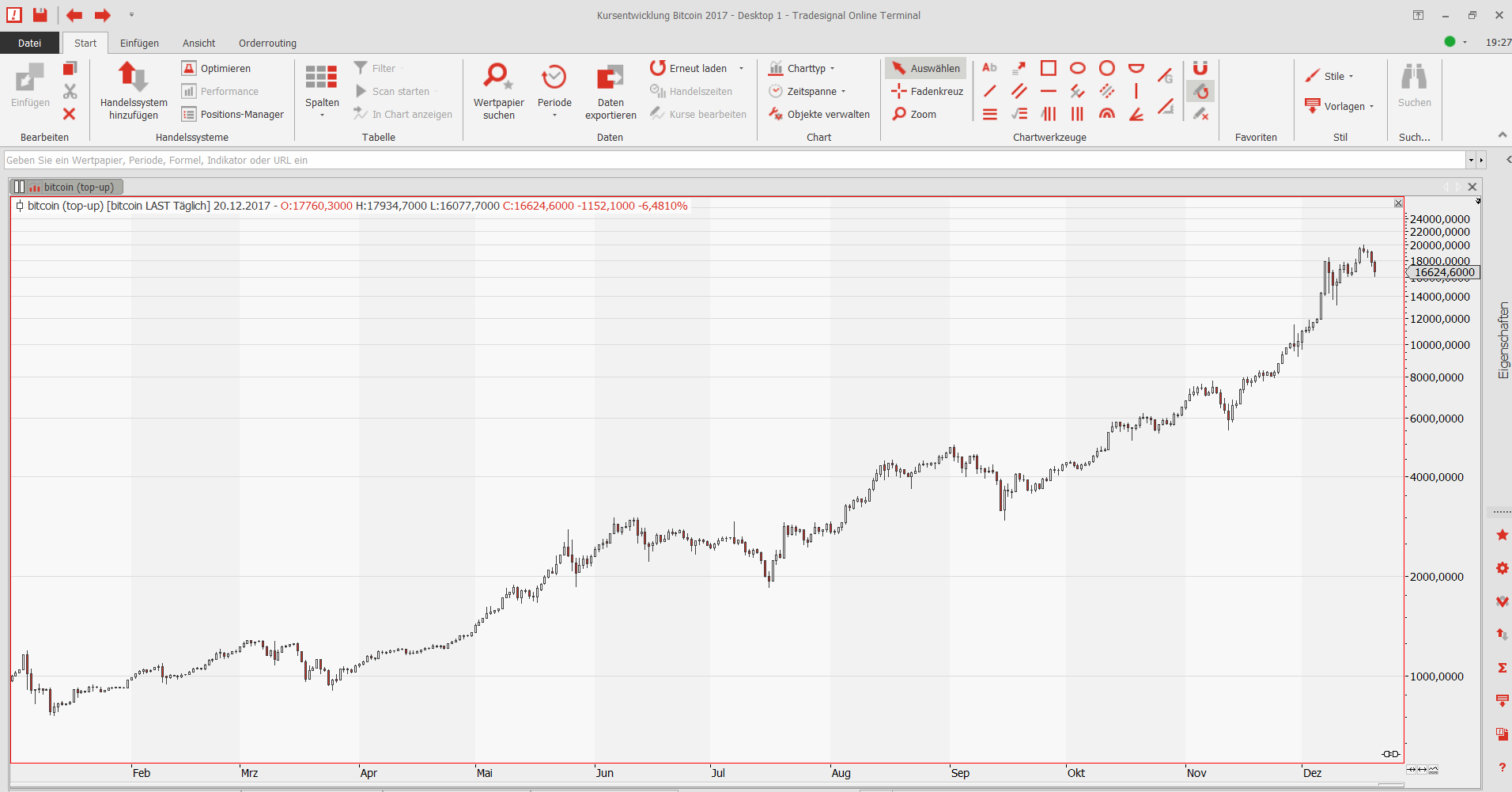The width and height of the screenshot is (1512, 792).
Task: Select the rectangle drawing tool
Action: (1048, 68)
